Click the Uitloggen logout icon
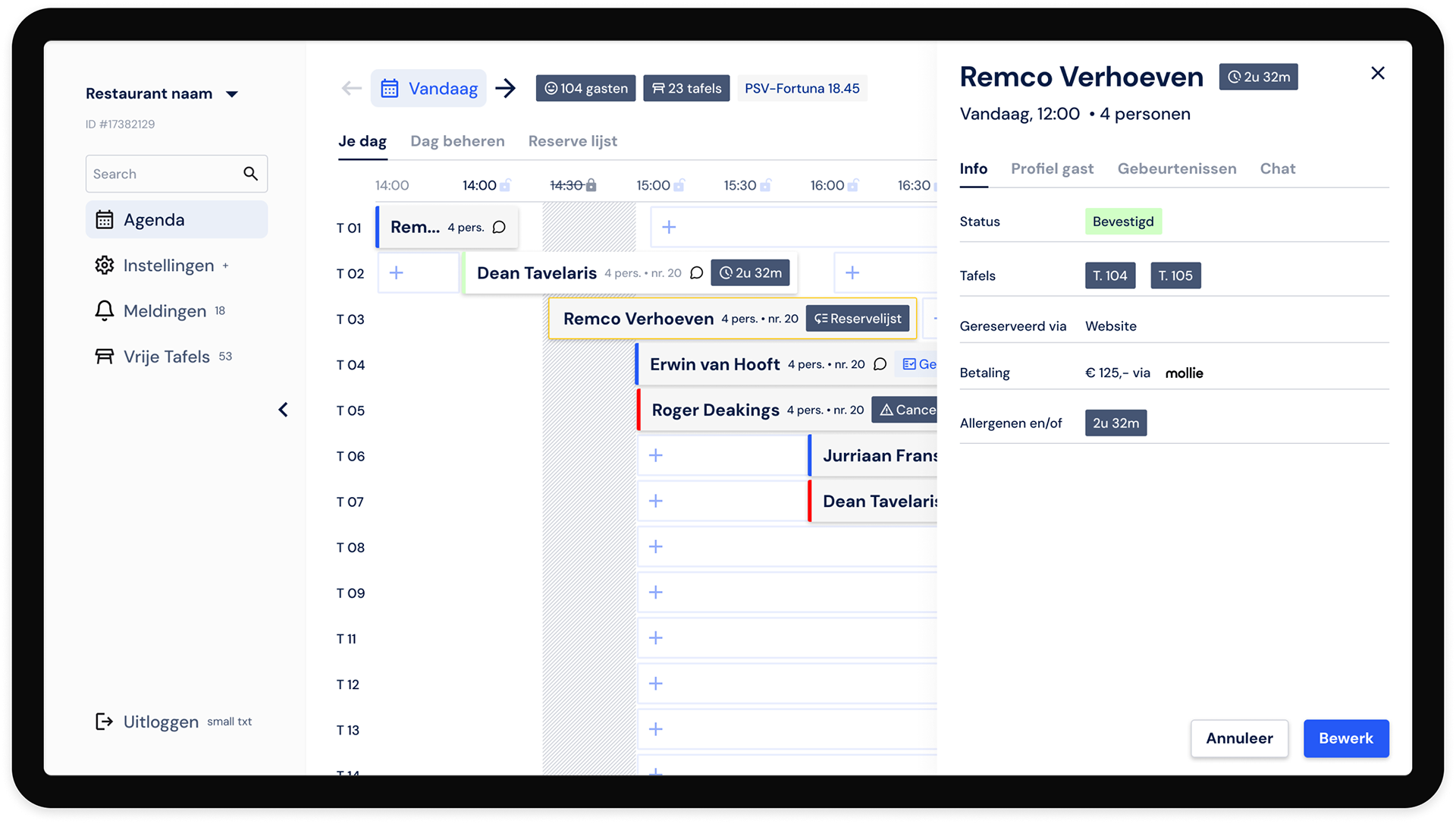Screen dimensions: 1456x824 pyautogui.click(x=104, y=722)
